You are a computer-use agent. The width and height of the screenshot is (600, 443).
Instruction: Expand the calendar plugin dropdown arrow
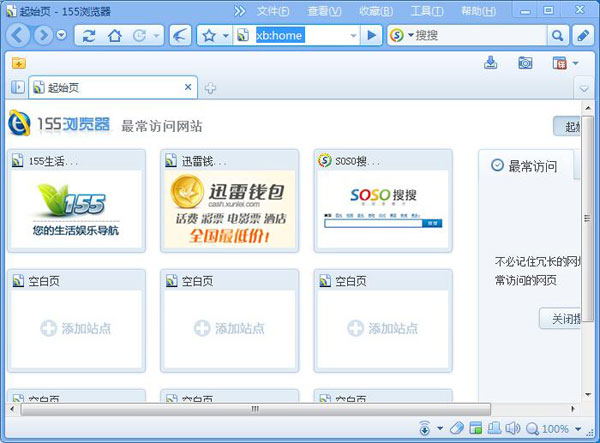(x=576, y=63)
